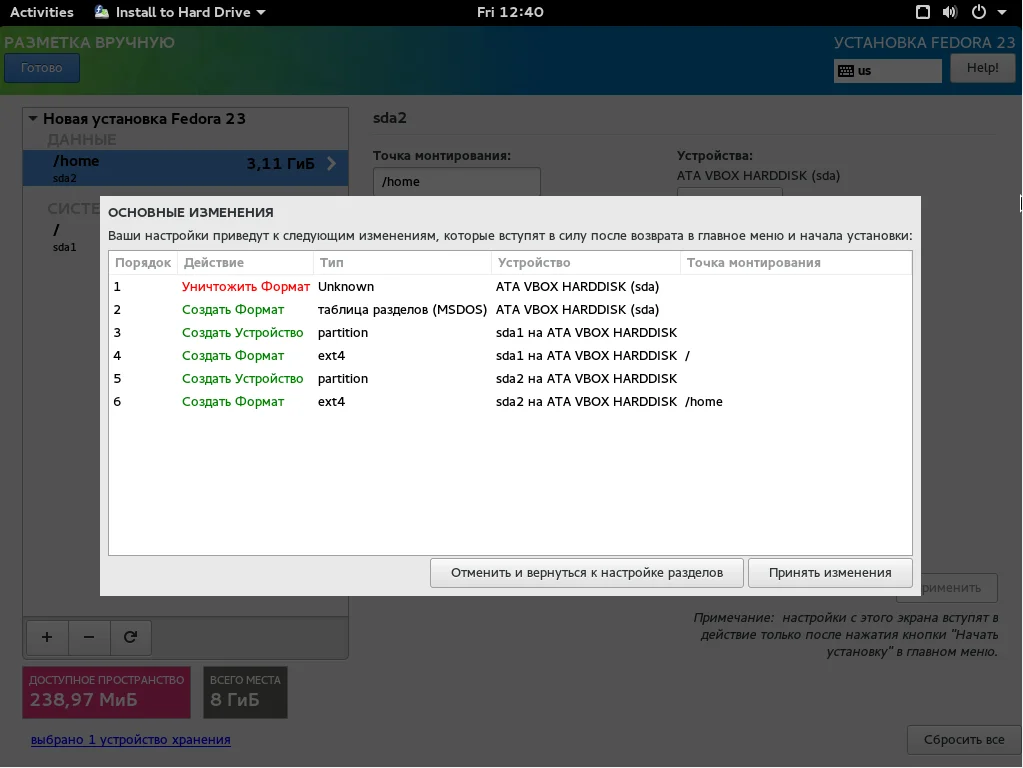Click the chevron on the /home partition row
The image size is (1023, 768).
pos(331,163)
